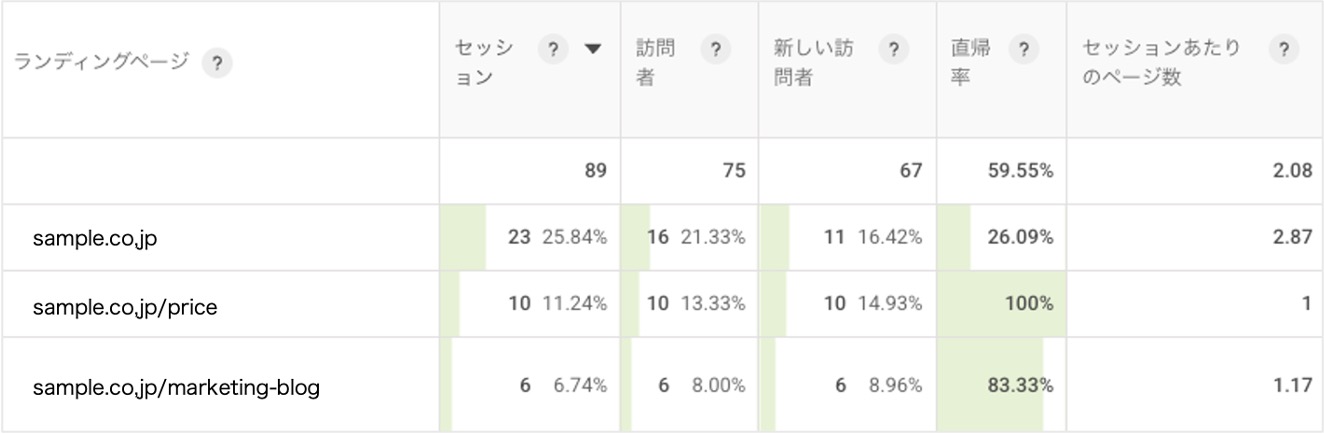This screenshot has width=1324, height=434.
Task: Show help for 新しい訪問者 column
Action: point(893,49)
